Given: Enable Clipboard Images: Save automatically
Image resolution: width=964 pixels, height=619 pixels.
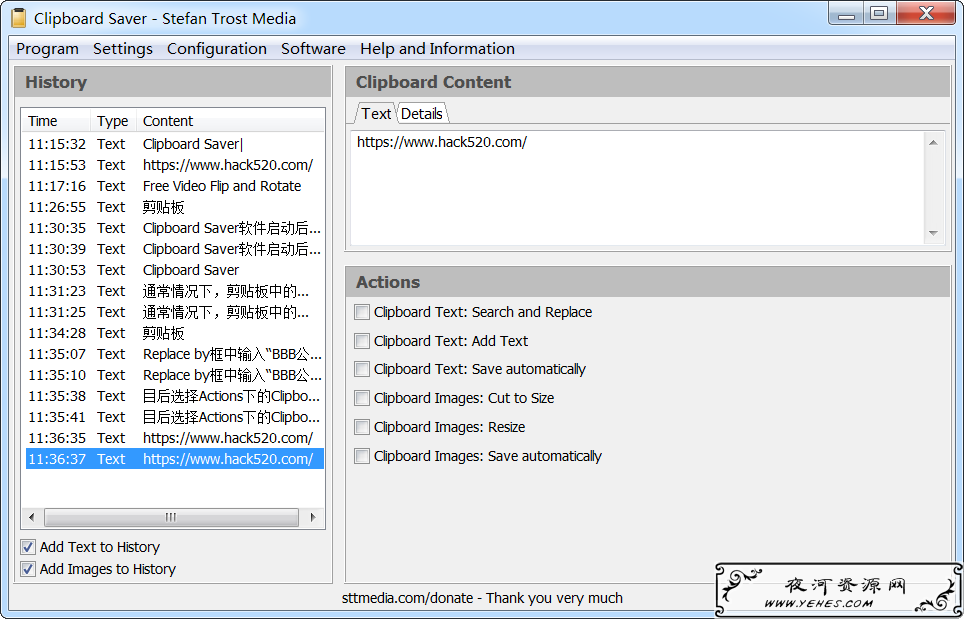Looking at the screenshot, I should (362, 456).
